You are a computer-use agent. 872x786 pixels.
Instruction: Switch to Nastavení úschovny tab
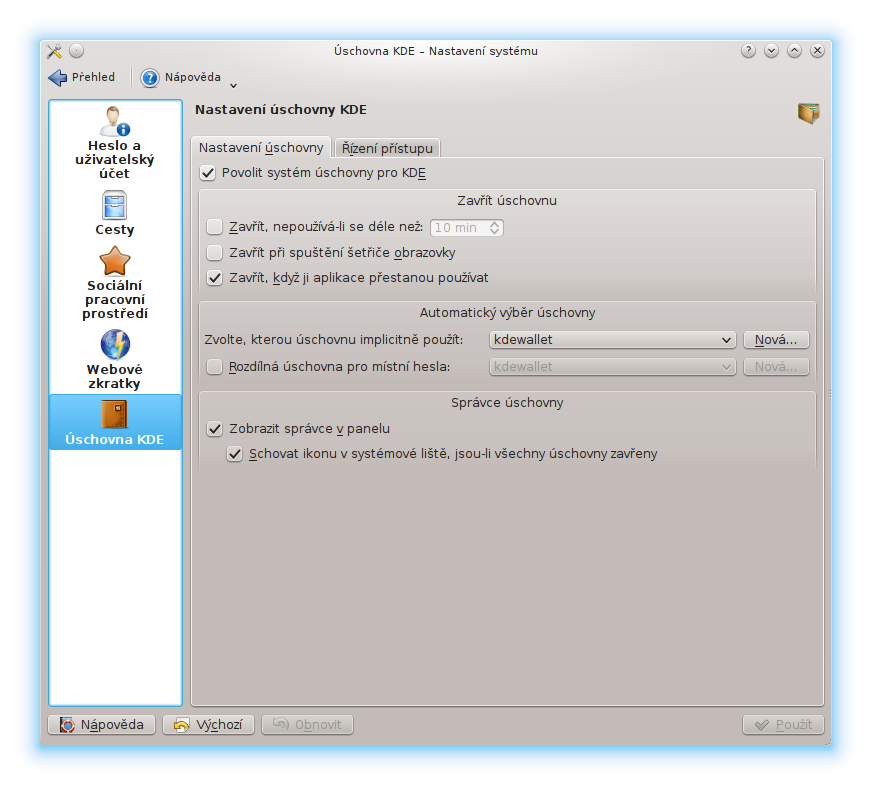[x=261, y=148]
